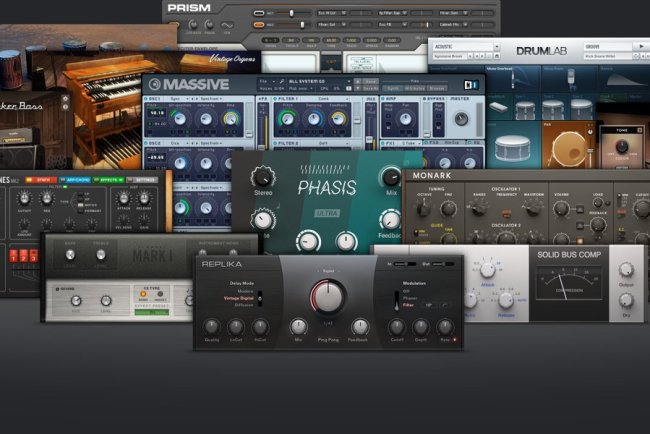Toggle the Massive OSC1 enable LED
The height and width of the screenshot is (434, 650).
(146, 99)
